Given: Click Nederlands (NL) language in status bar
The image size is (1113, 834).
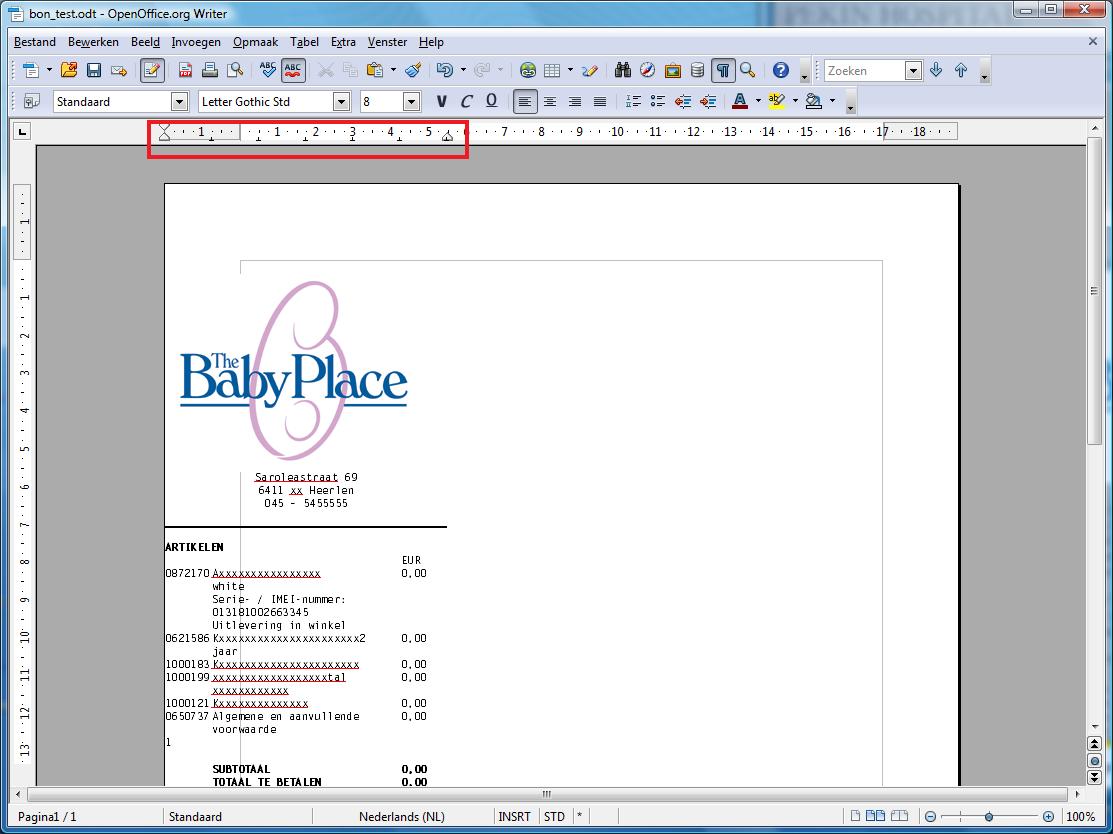Looking at the screenshot, I should [402, 816].
